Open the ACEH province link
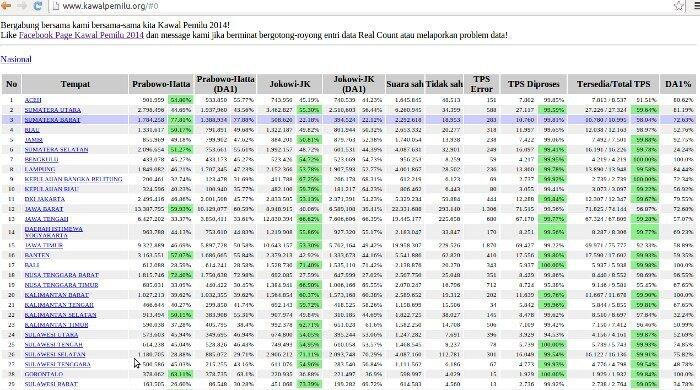 (x=33, y=100)
